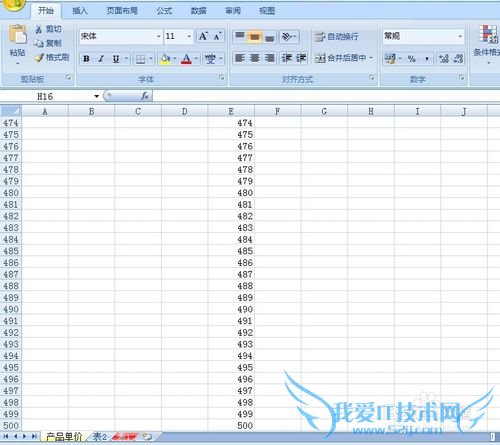Toggle italic formatting

[101, 59]
